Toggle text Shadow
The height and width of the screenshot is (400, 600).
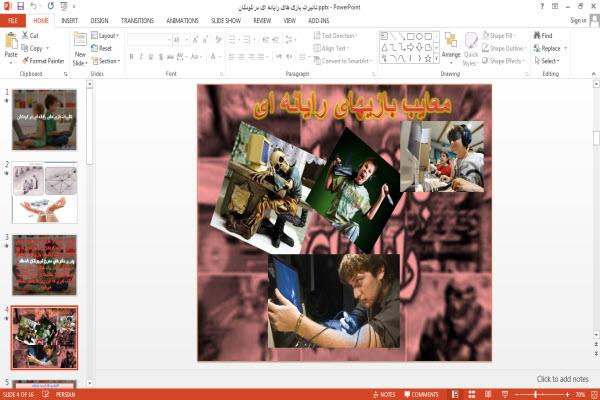[x=161, y=57]
